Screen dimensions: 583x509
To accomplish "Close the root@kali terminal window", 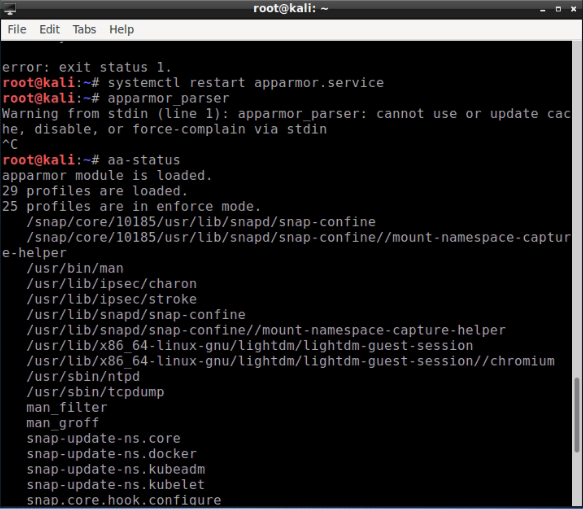I will (x=574, y=9).
